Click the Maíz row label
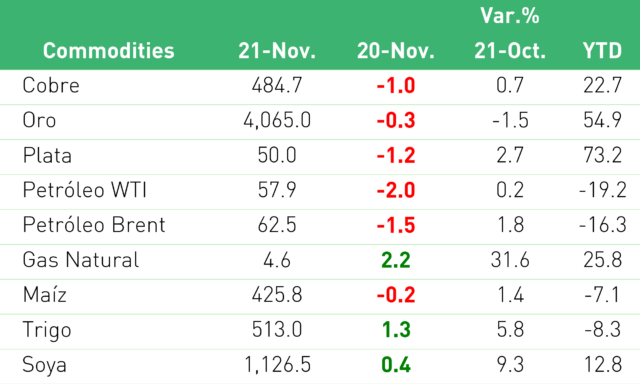This screenshot has height=384, width=640. (44, 295)
